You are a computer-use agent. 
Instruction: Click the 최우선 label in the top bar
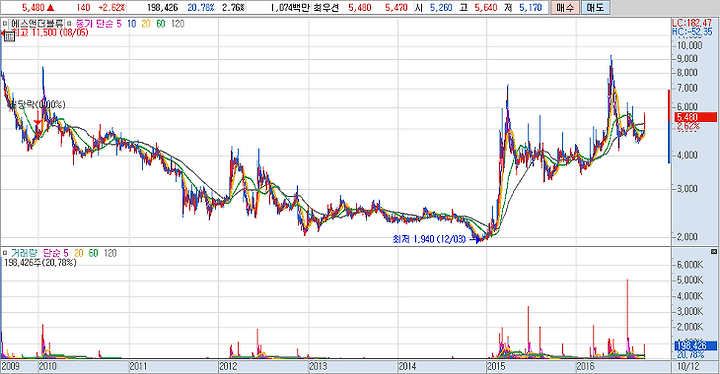click(326, 8)
